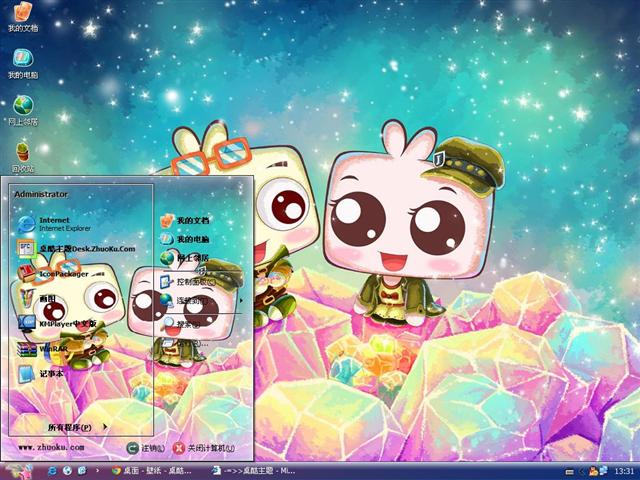Screen dimensions: 640x480
Task: Click the network monitors tray icon
Action: [603, 471]
